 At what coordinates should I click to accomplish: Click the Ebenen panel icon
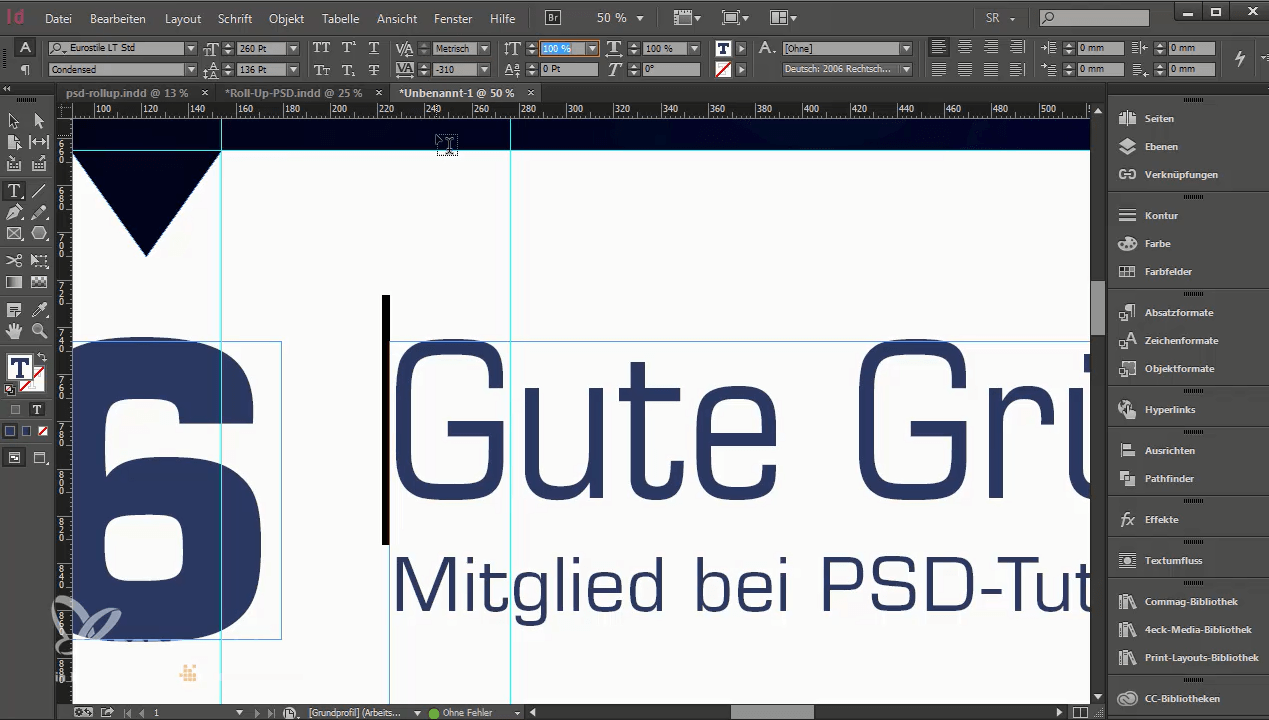tap(1128, 146)
